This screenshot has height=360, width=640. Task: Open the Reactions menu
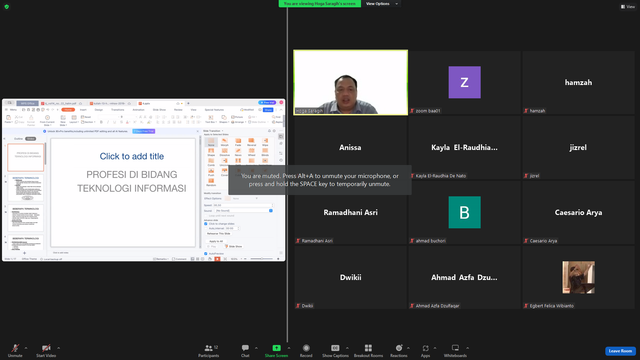pos(399,350)
